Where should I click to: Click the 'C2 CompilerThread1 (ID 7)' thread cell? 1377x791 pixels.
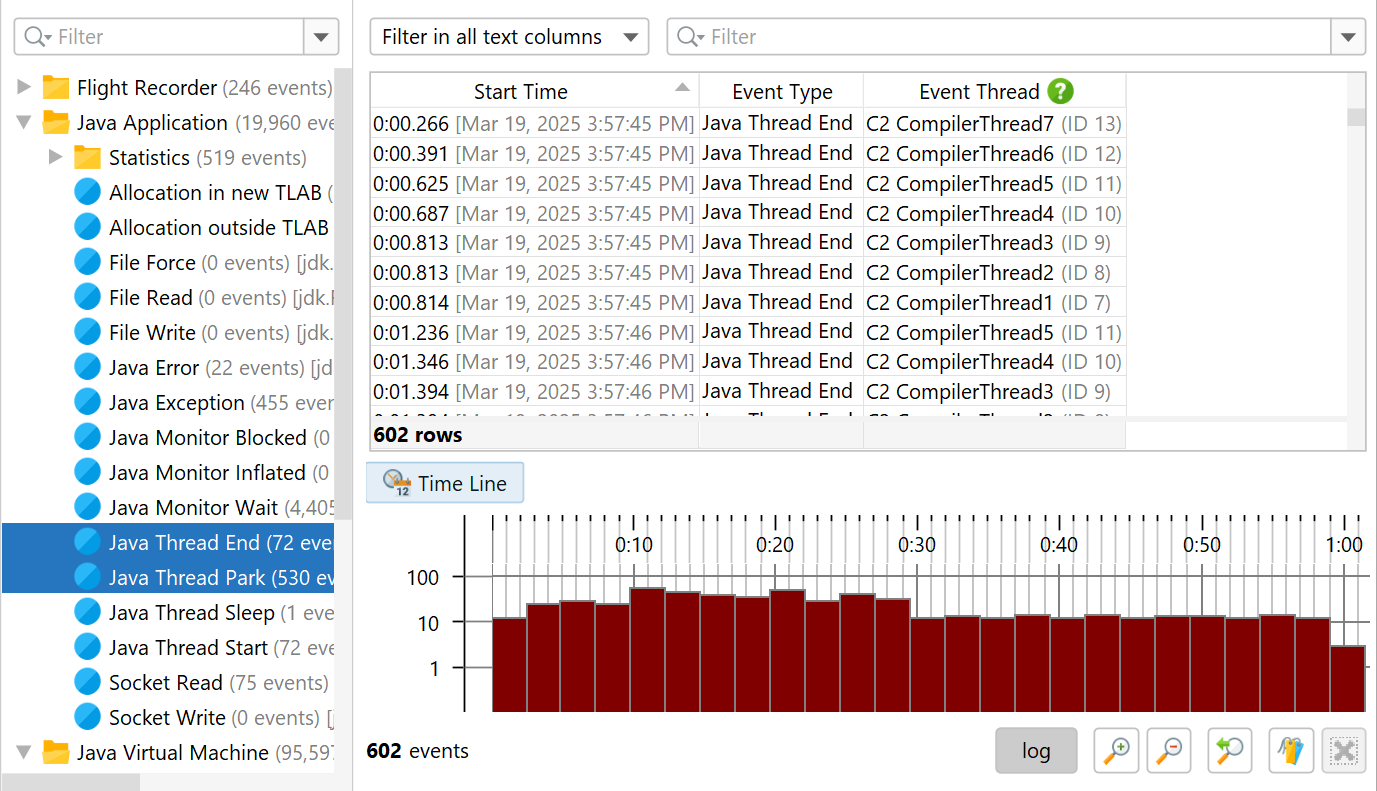click(x=995, y=302)
